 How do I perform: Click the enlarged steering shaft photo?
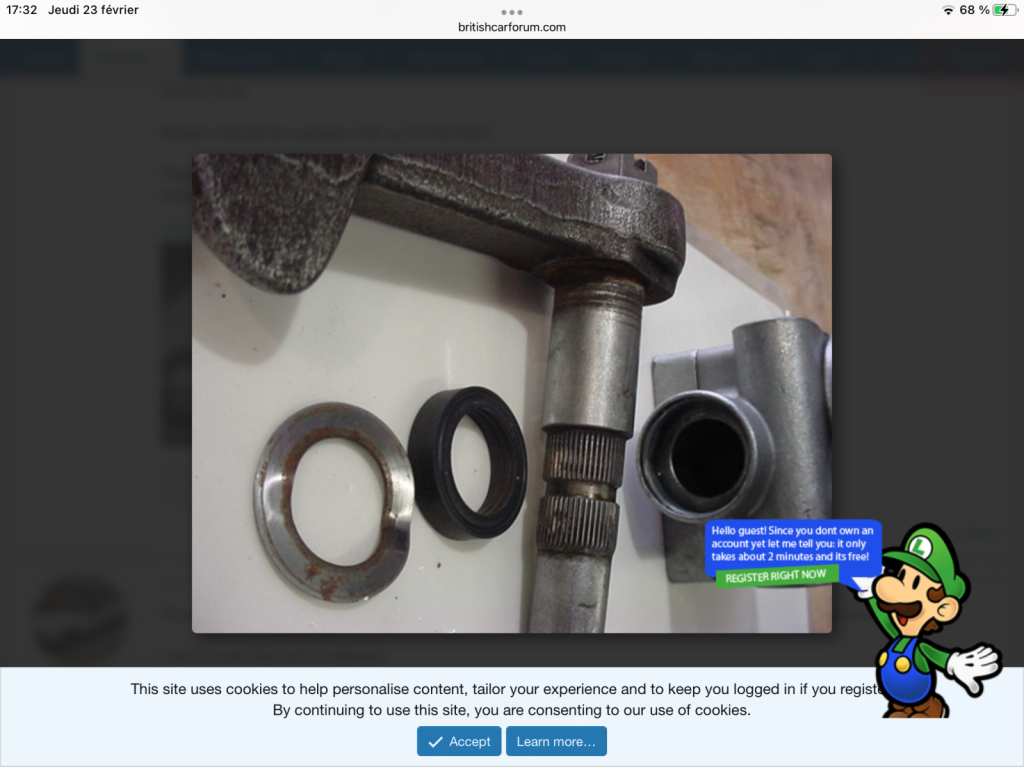(511, 393)
